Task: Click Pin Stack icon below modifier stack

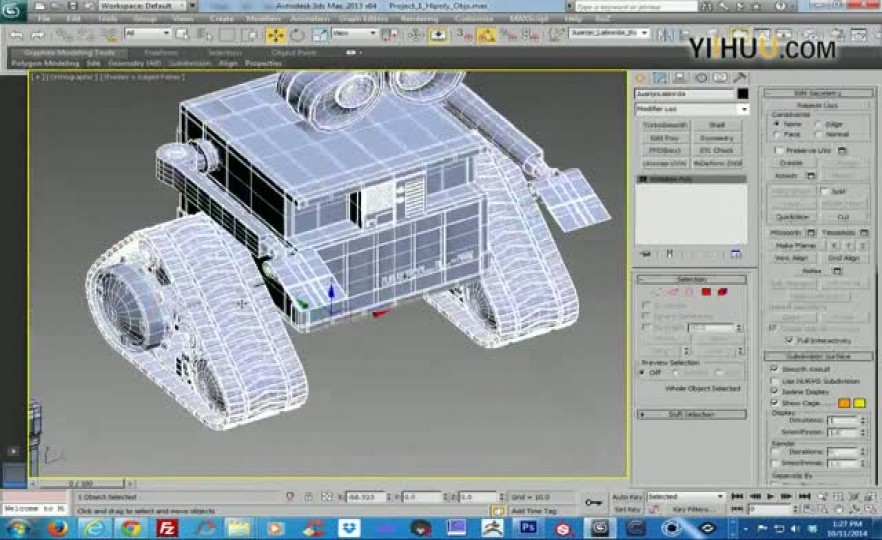Action: tap(645, 254)
